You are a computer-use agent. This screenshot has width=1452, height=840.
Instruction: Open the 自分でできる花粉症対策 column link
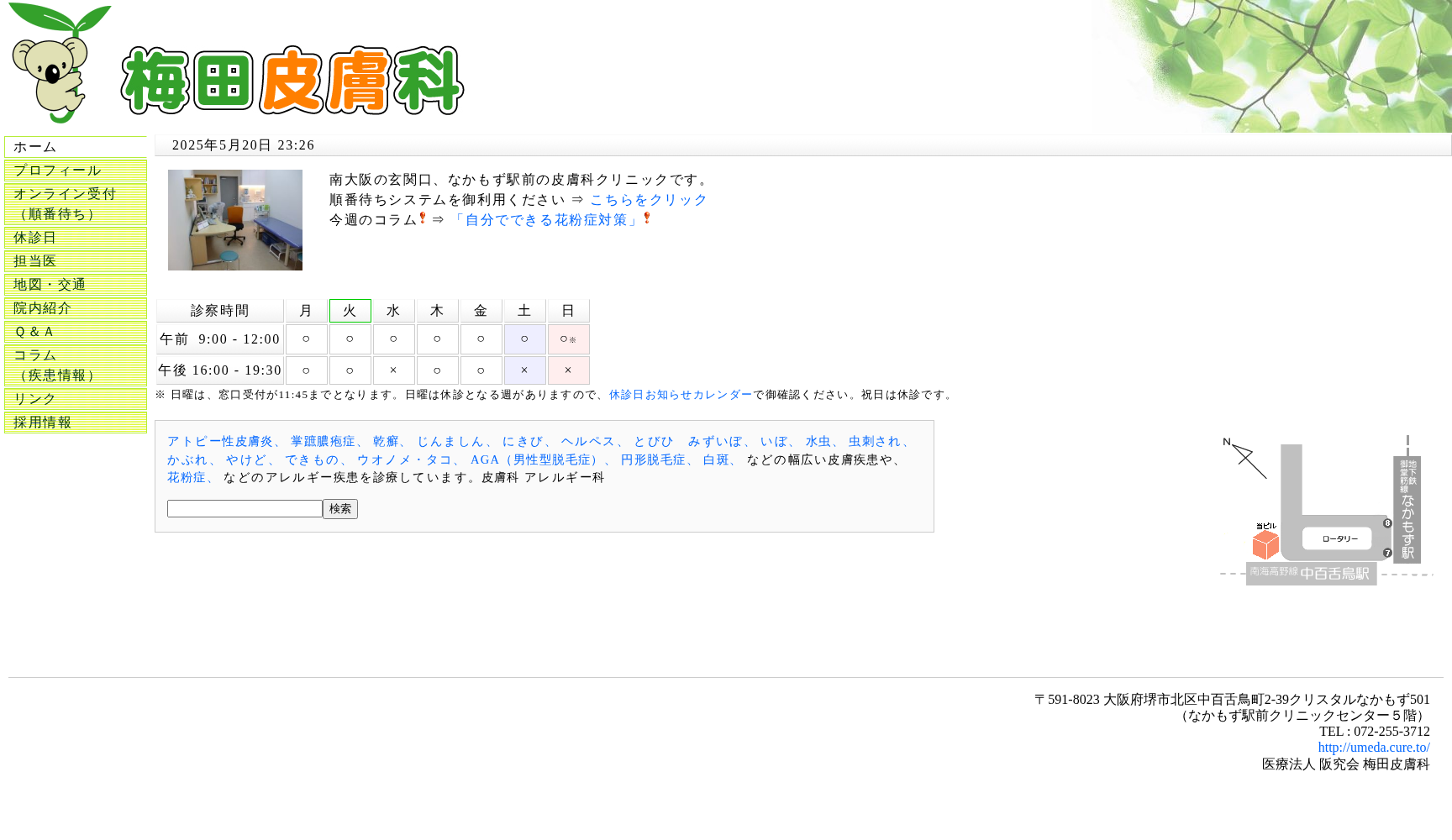pos(546,220)
